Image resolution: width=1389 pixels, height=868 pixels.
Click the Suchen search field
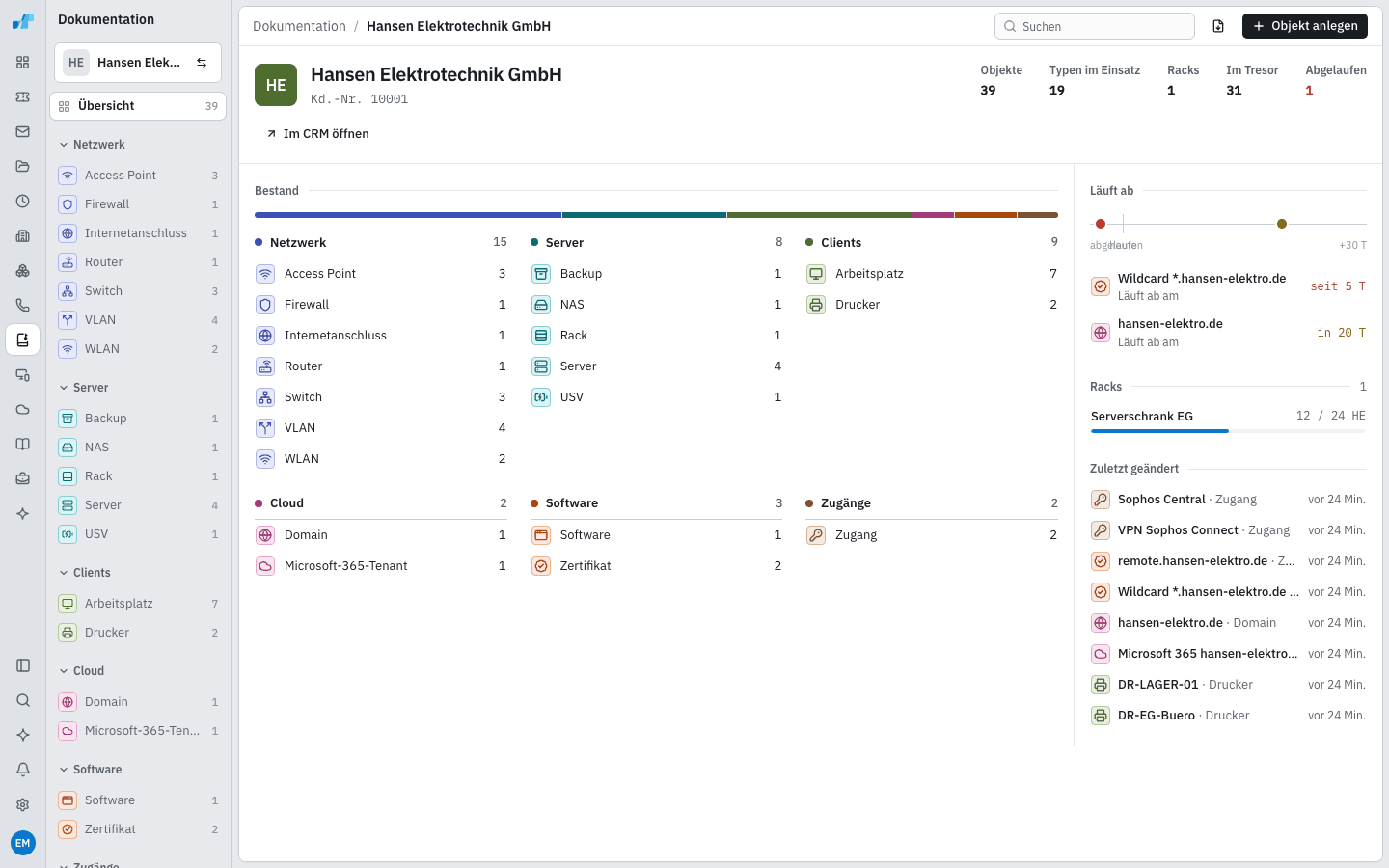tap(1095, 26)
